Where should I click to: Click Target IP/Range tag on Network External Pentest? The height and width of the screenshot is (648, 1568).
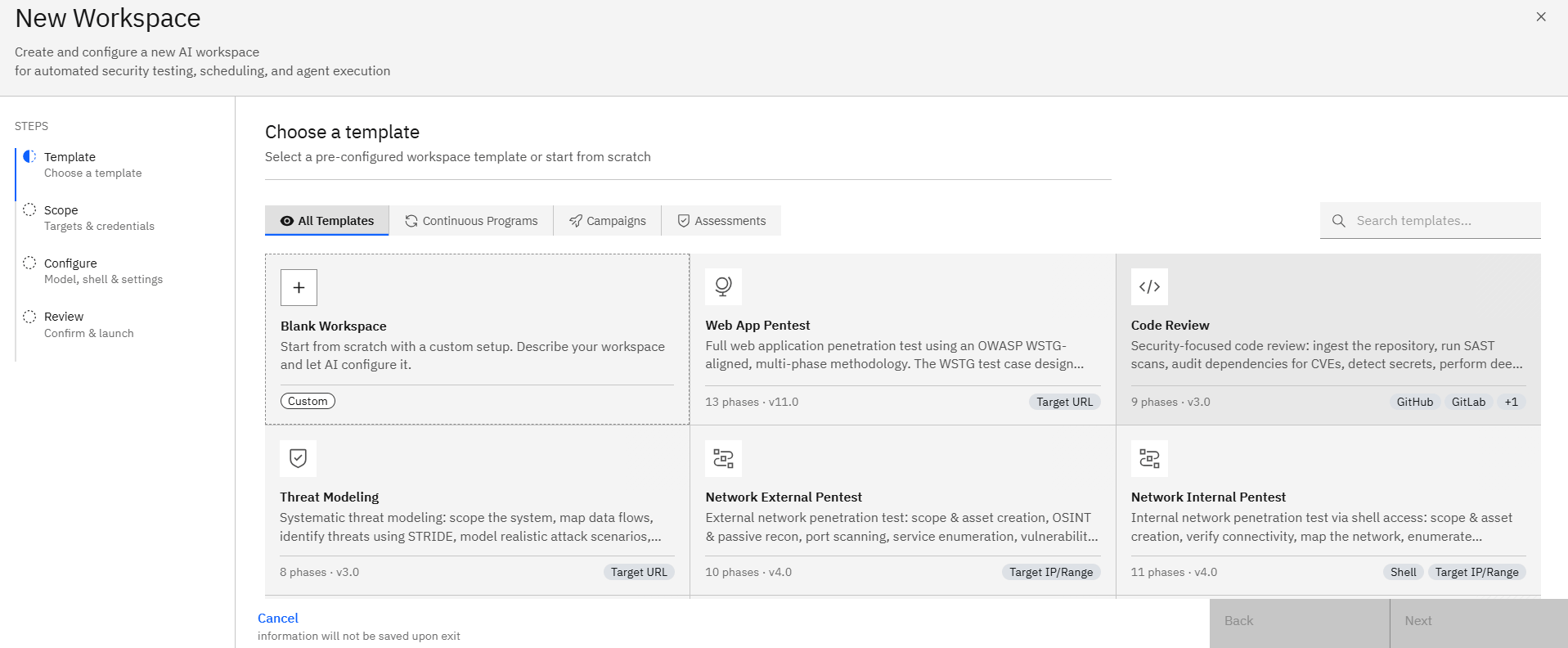pyautogui.click(x=1051, y=572)
